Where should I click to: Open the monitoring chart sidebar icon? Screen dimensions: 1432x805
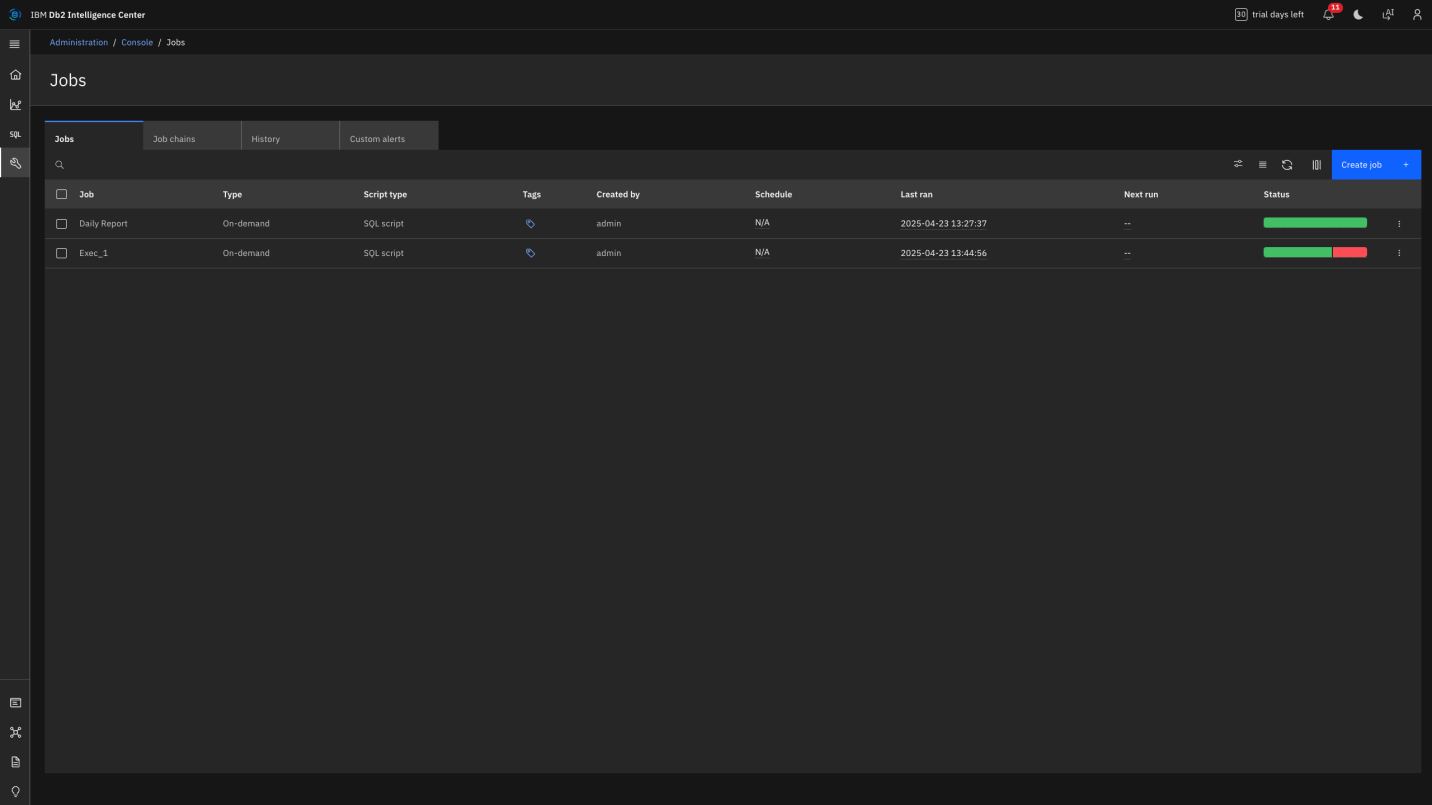point(15,104)
